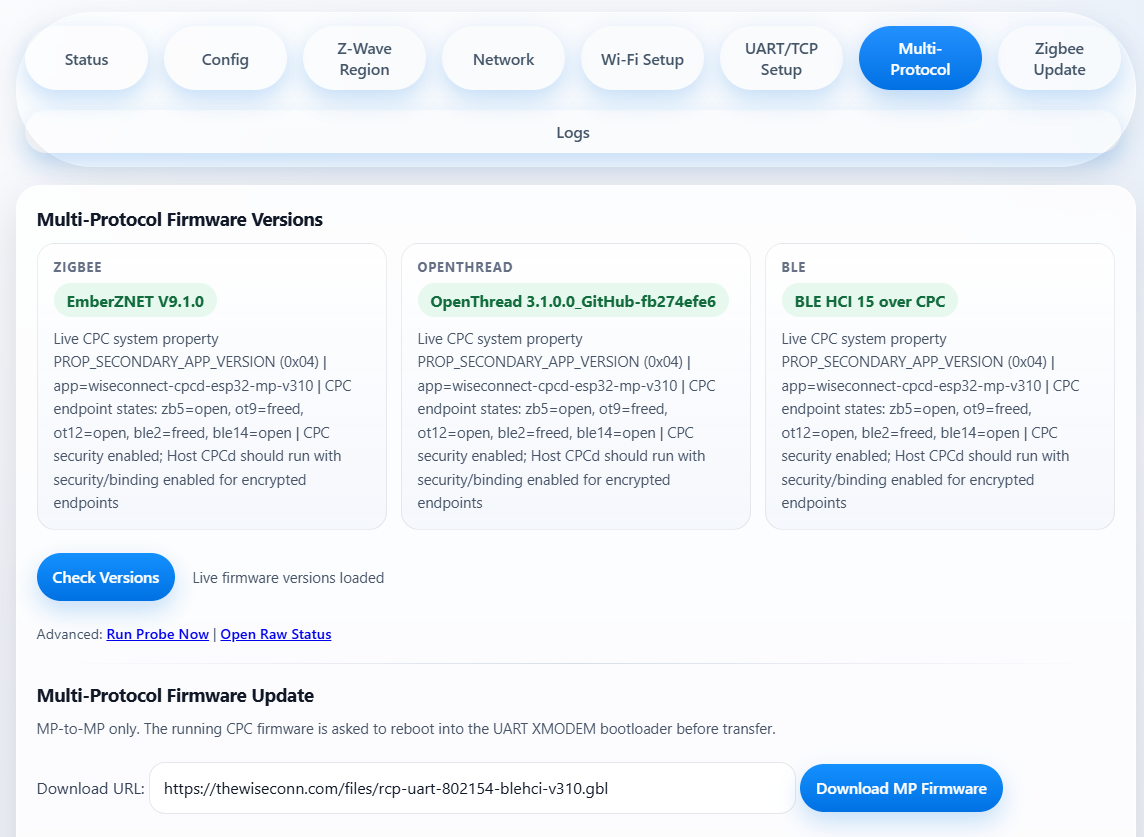Screen dimensions: 1144x837
Task: Click the Check Versions button
Action: tap(106, 577)
